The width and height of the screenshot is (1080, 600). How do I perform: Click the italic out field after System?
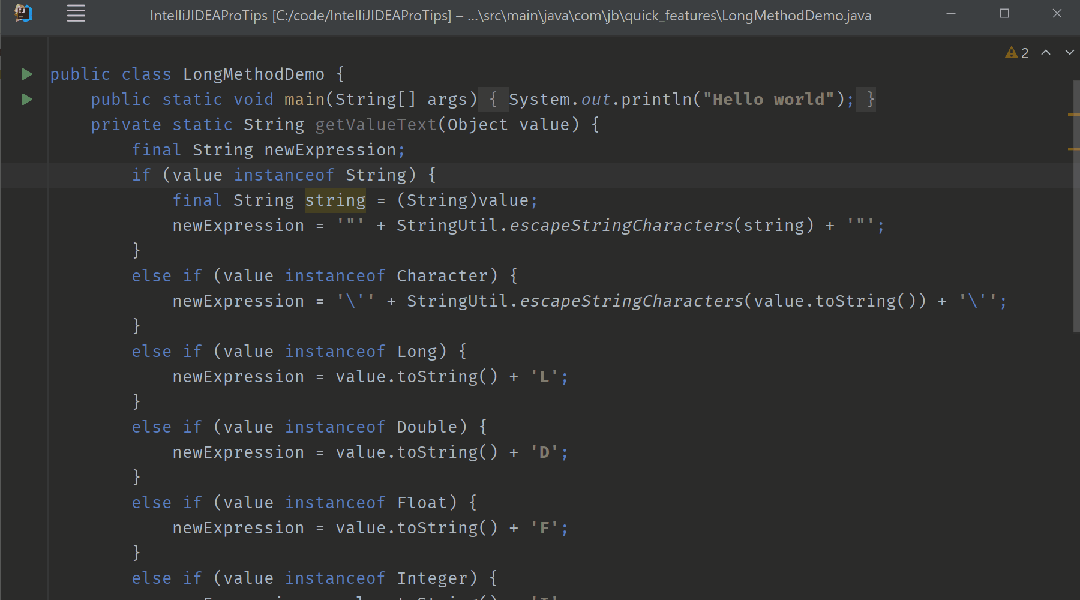595,99
